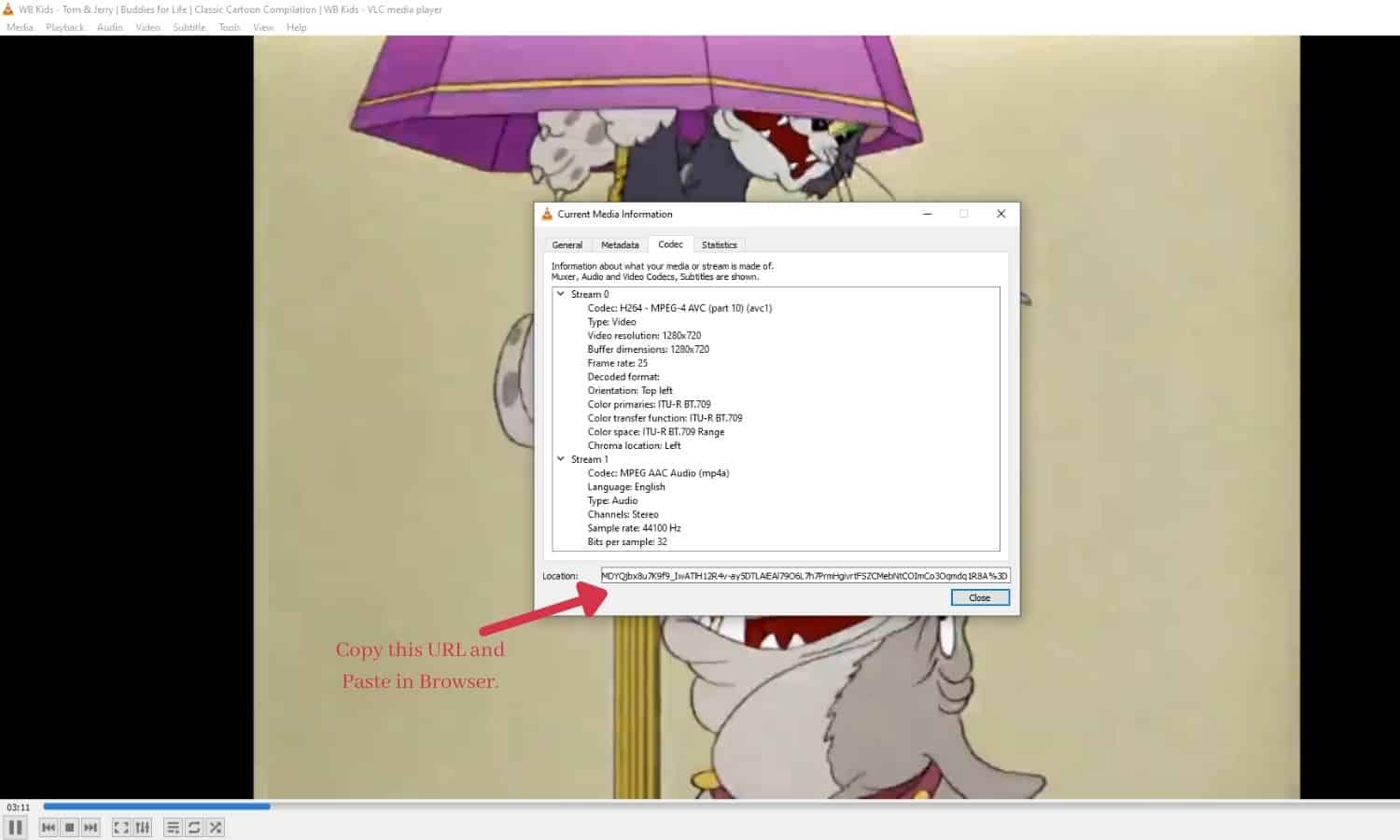The height and width of the screenshot is (840, 1400).
Task: Select 'Chroma location: Left' row
Action: [635, 446]
